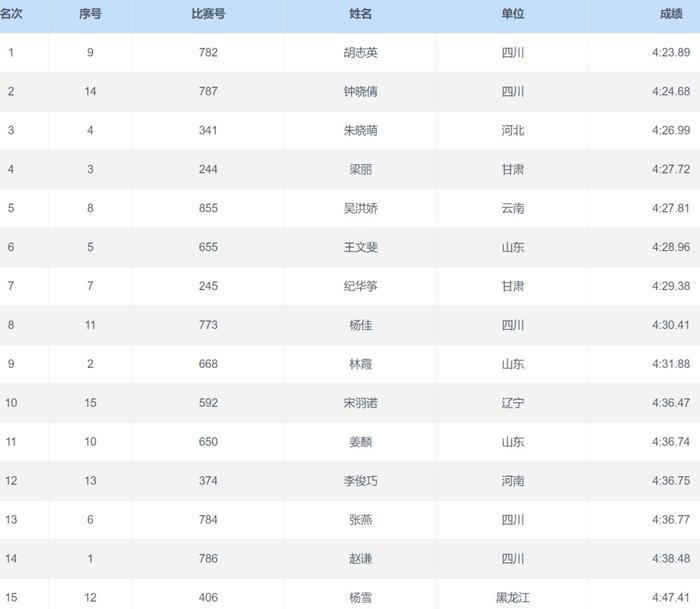Screen dimensions: 700x609
Task: Select the name 张燕
Action: tap(360, 520)
